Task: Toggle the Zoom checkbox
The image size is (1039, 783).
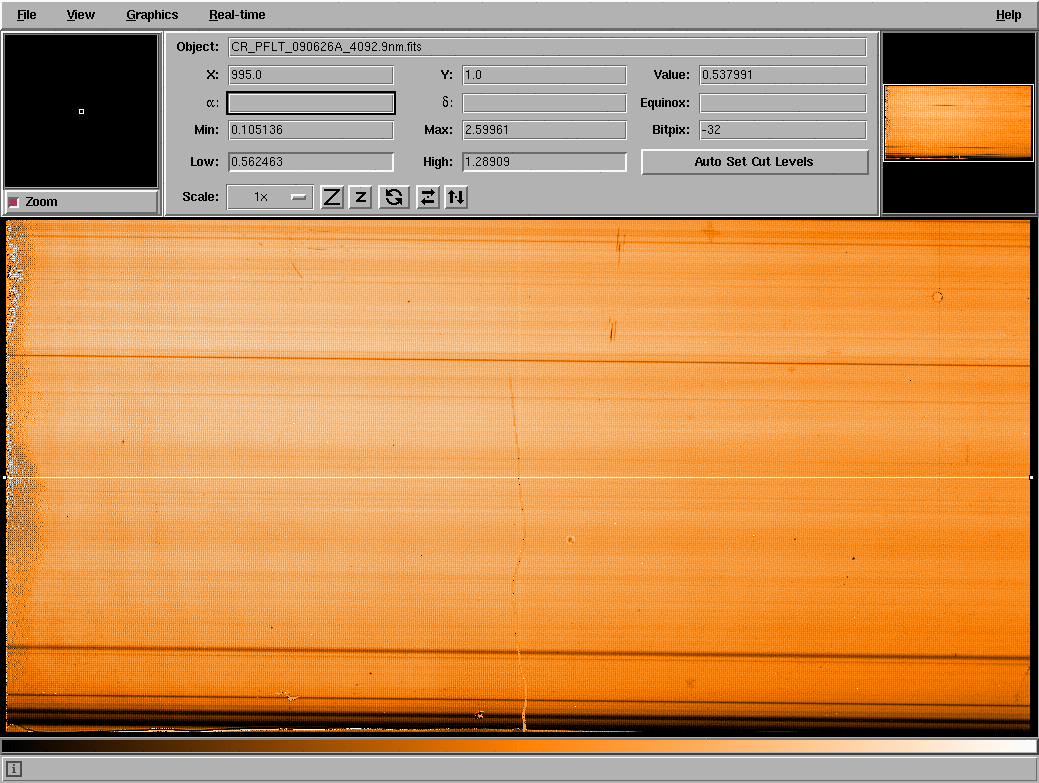Action: click(14, 202)
